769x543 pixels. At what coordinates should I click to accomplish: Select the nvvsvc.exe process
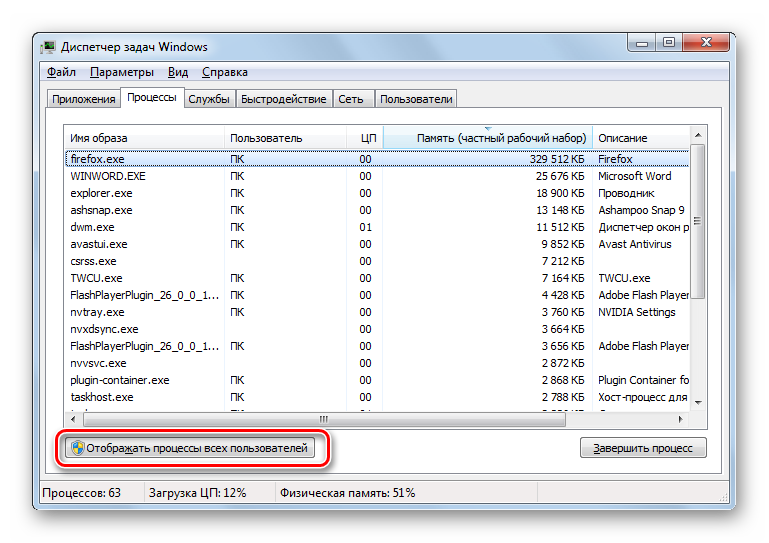[x=377, y=363]
